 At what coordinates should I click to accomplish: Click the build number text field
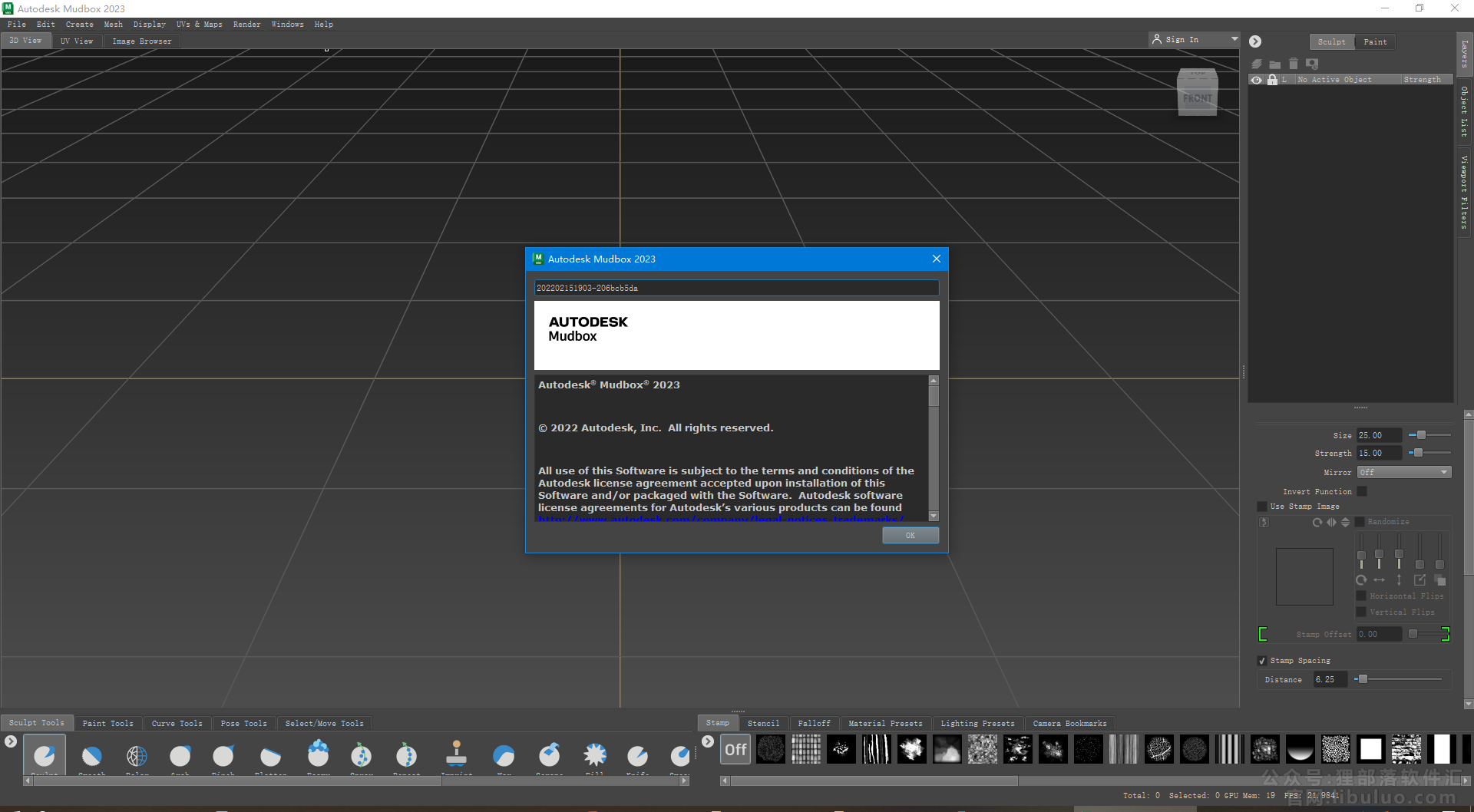736,288
